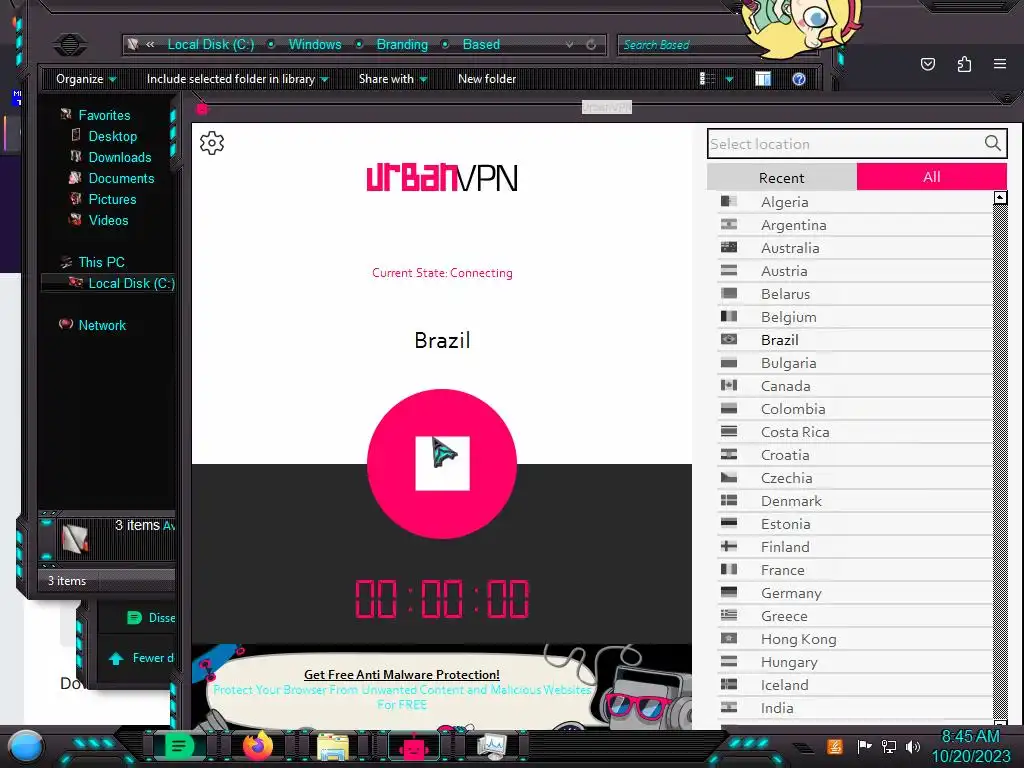Select This PC in Explorer sidebar
The image size is (1024, 768).
coord(101,262)
